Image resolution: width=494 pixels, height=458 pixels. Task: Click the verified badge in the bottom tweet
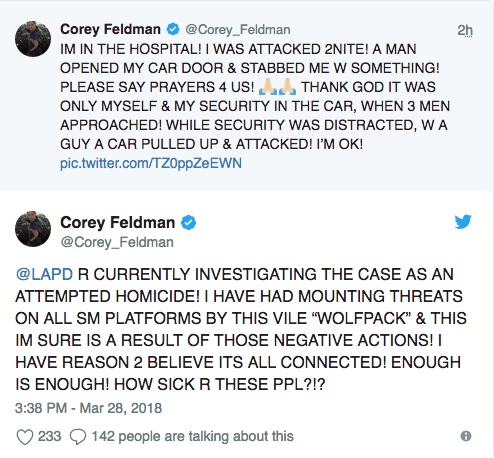coord(188,223)
